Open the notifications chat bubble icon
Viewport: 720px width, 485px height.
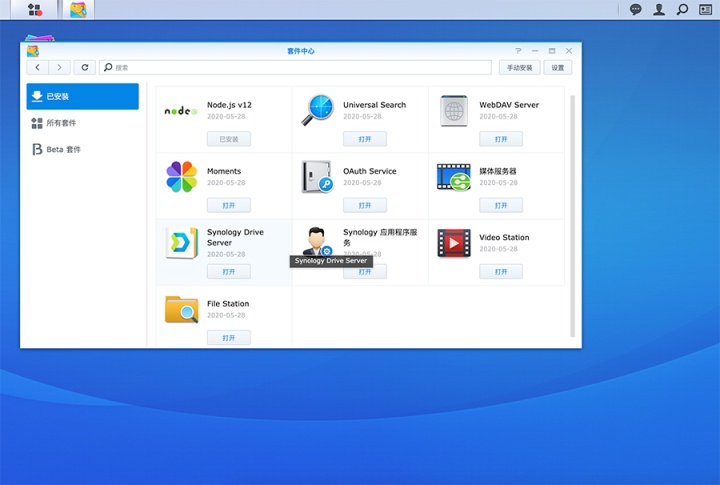point(636,10)
